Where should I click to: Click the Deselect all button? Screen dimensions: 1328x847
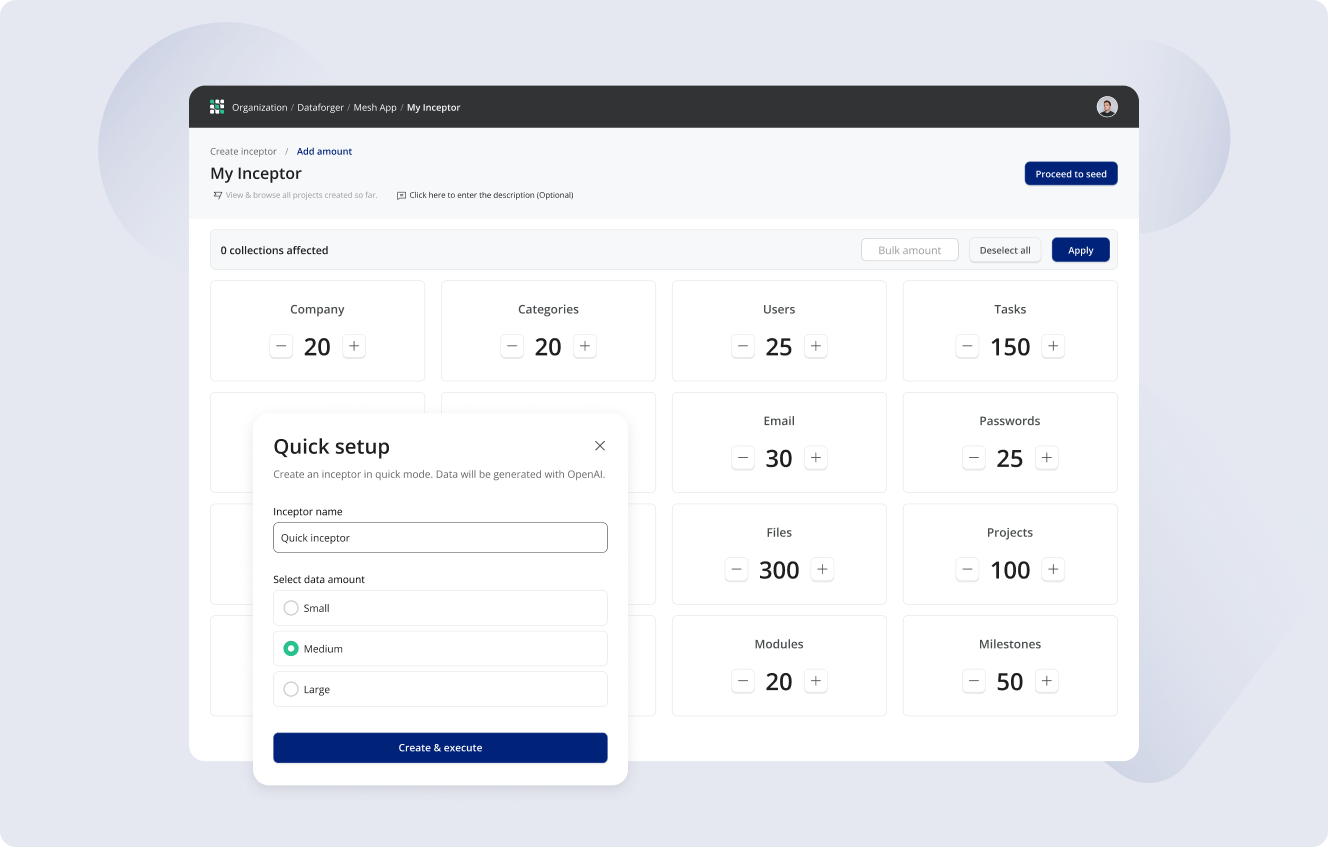pos(1005,250)
